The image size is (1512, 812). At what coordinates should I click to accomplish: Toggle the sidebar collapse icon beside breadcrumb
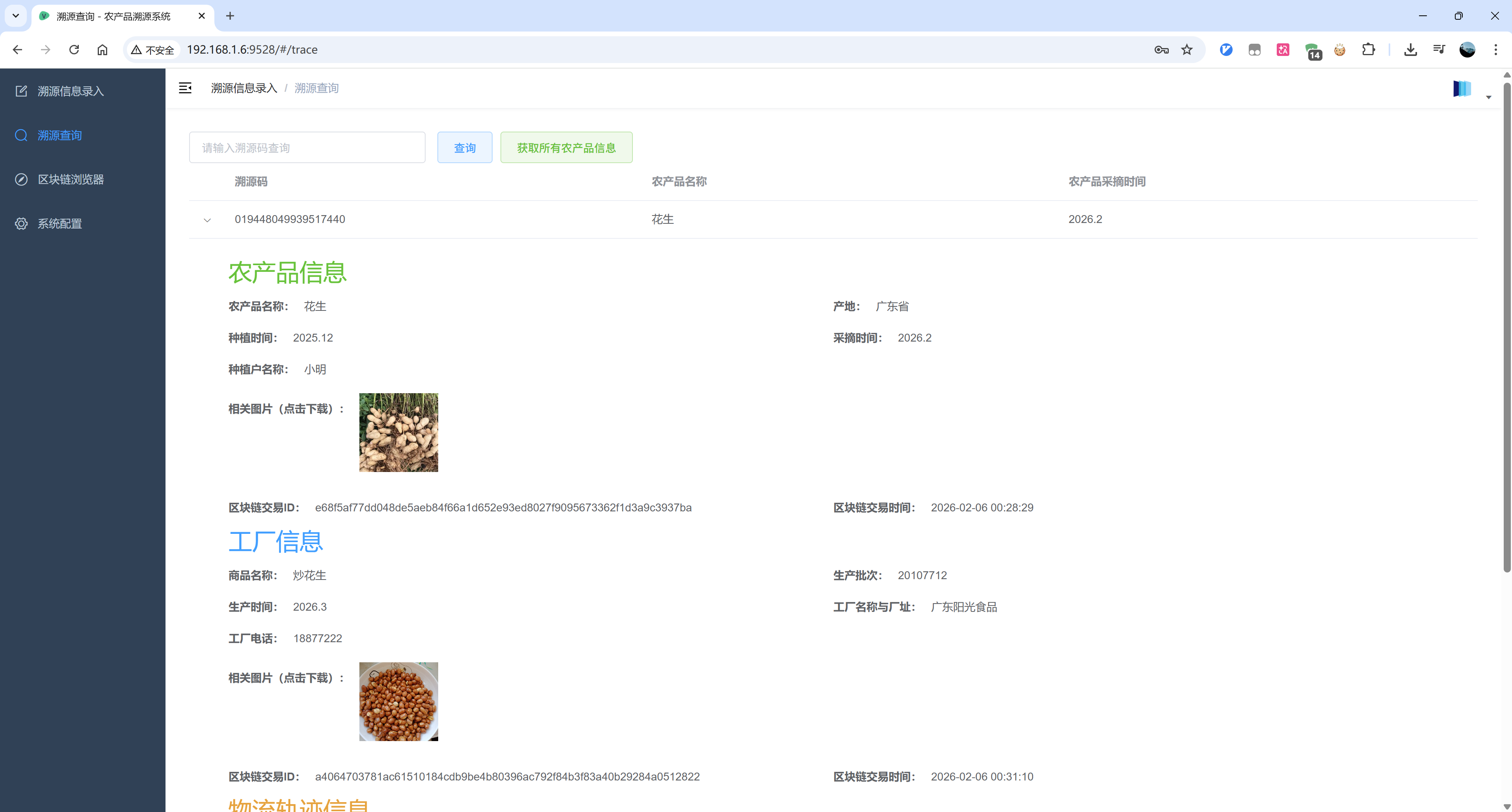pos(186,88)
